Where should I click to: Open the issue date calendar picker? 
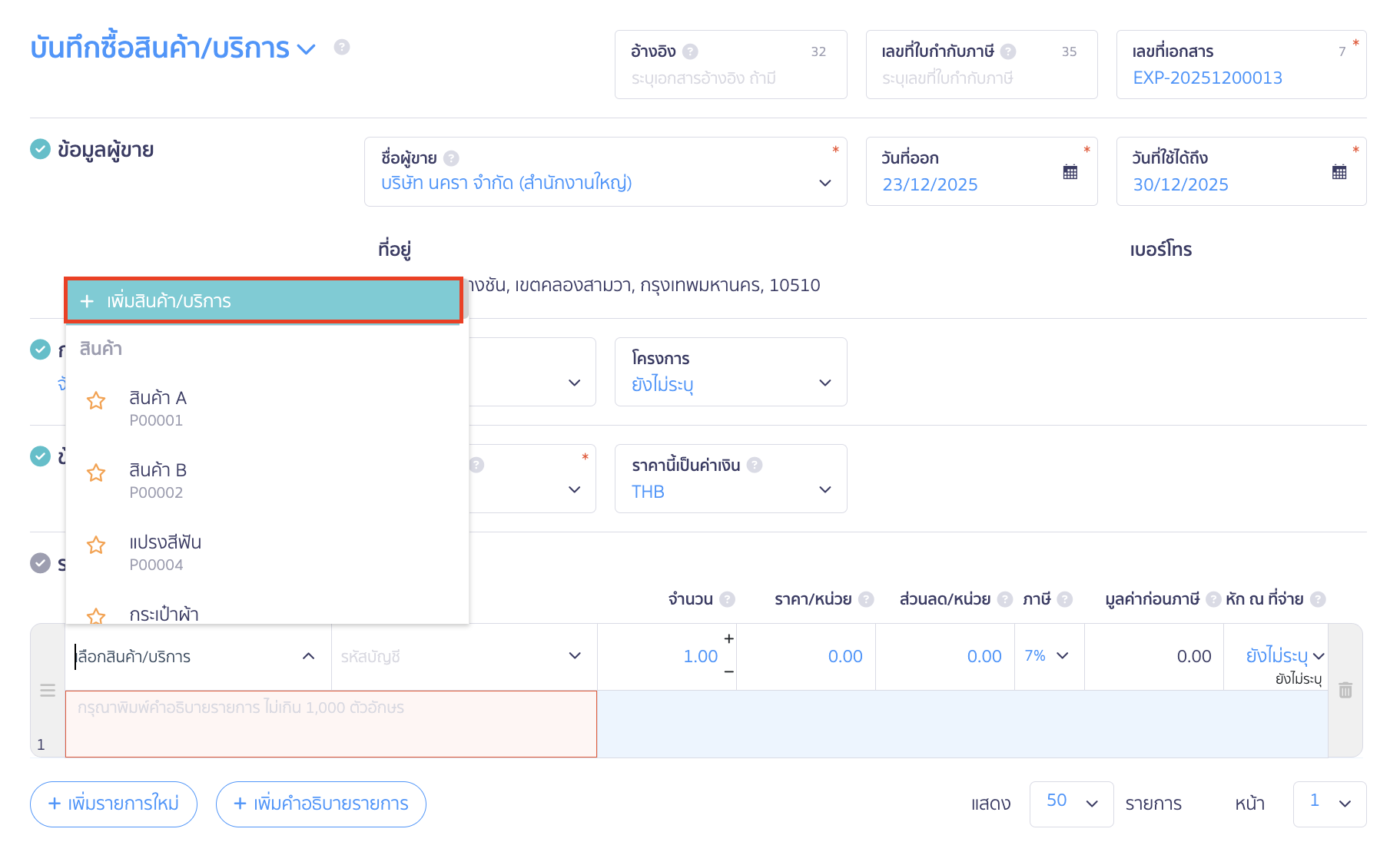(1070, 172)
